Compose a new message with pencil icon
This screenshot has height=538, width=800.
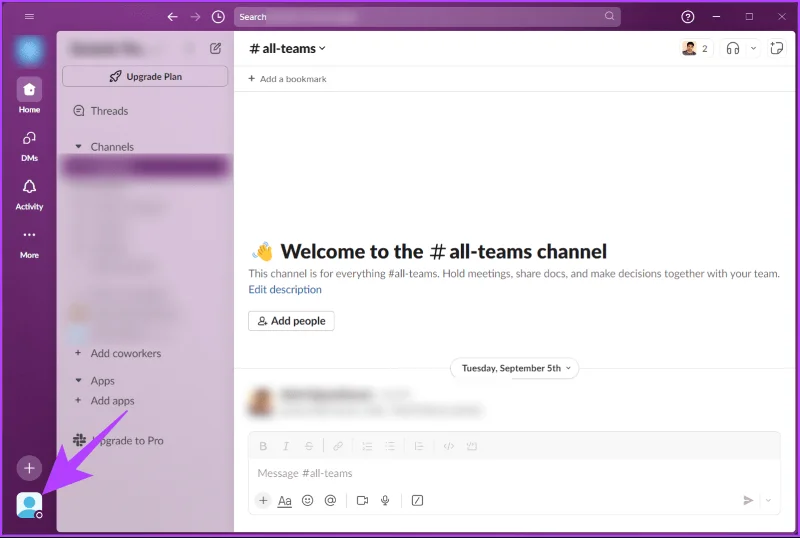[x=215, y=48]
